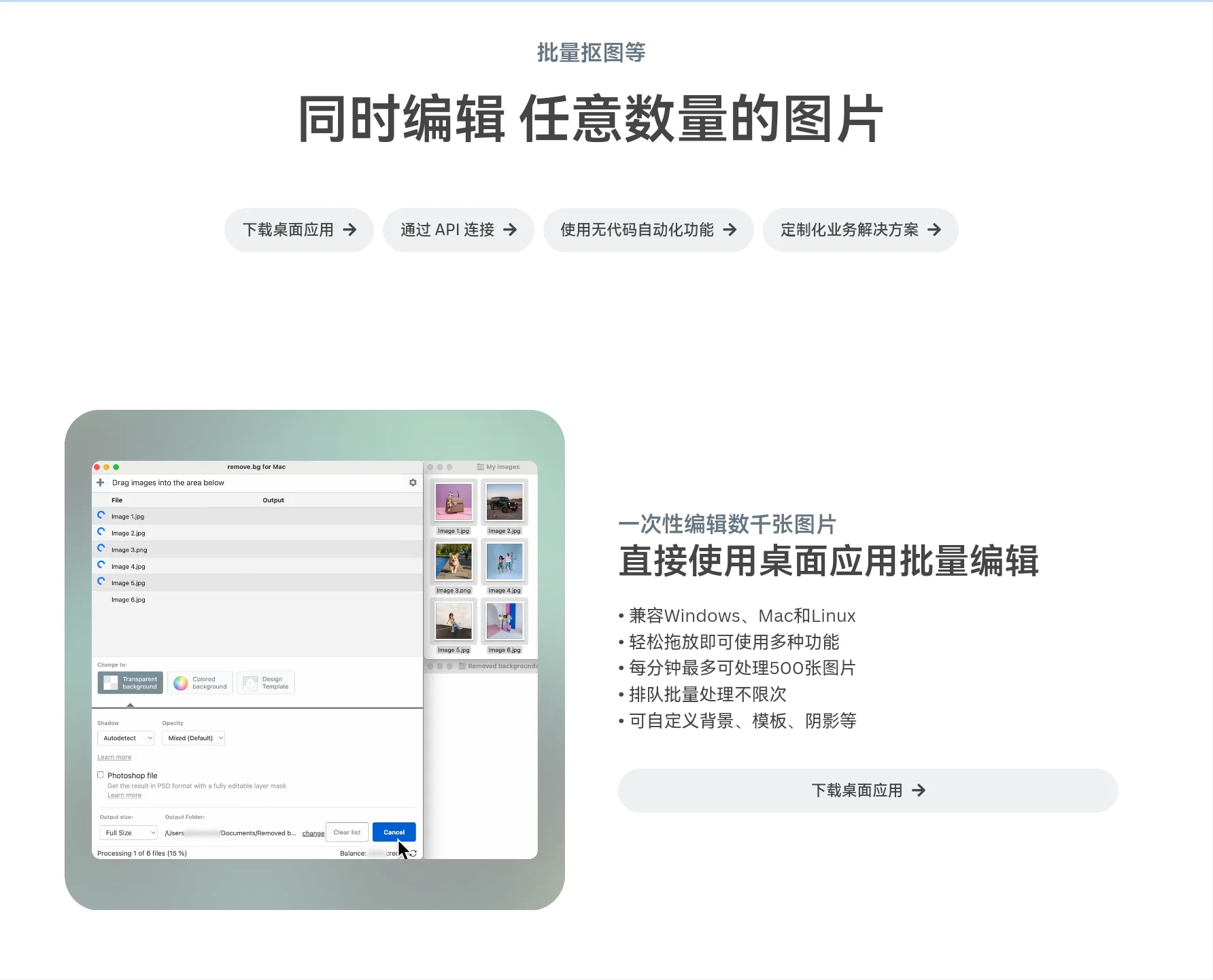Click the 下载桌面应用 pill button at top
The width and height of the screenshot is (1213, 980).
pos(299,230)
